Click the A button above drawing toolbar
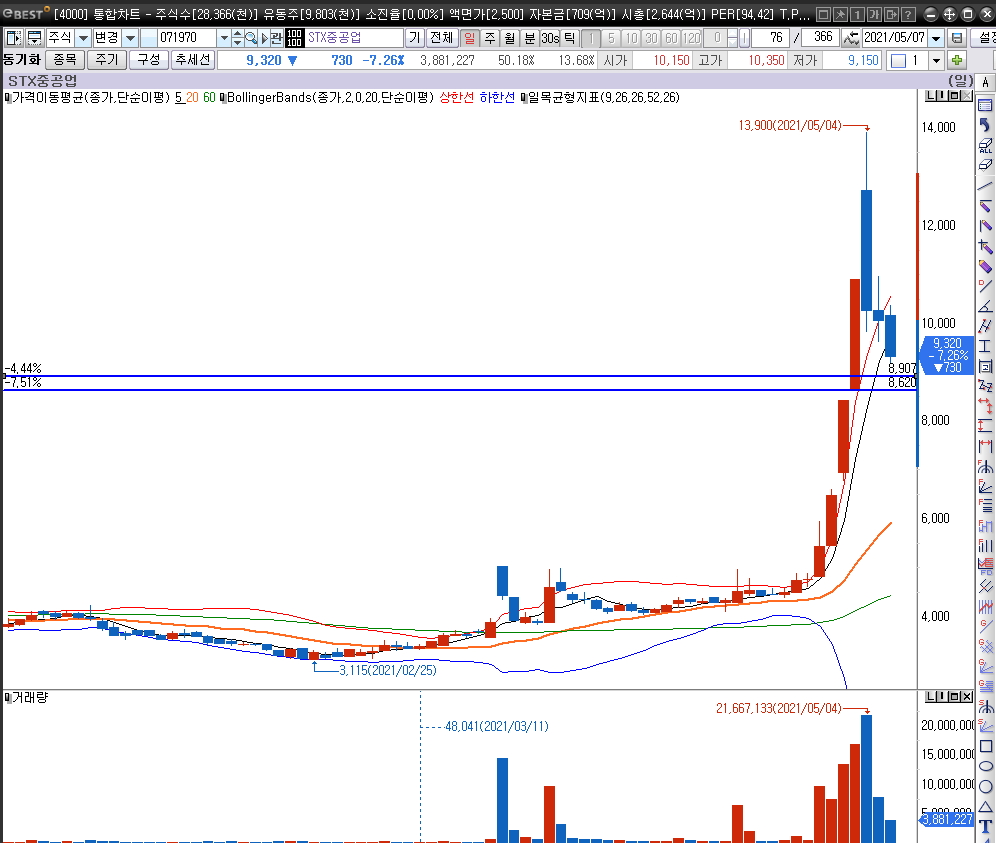Viewport: 996px width, 843px height. [985, 83]
